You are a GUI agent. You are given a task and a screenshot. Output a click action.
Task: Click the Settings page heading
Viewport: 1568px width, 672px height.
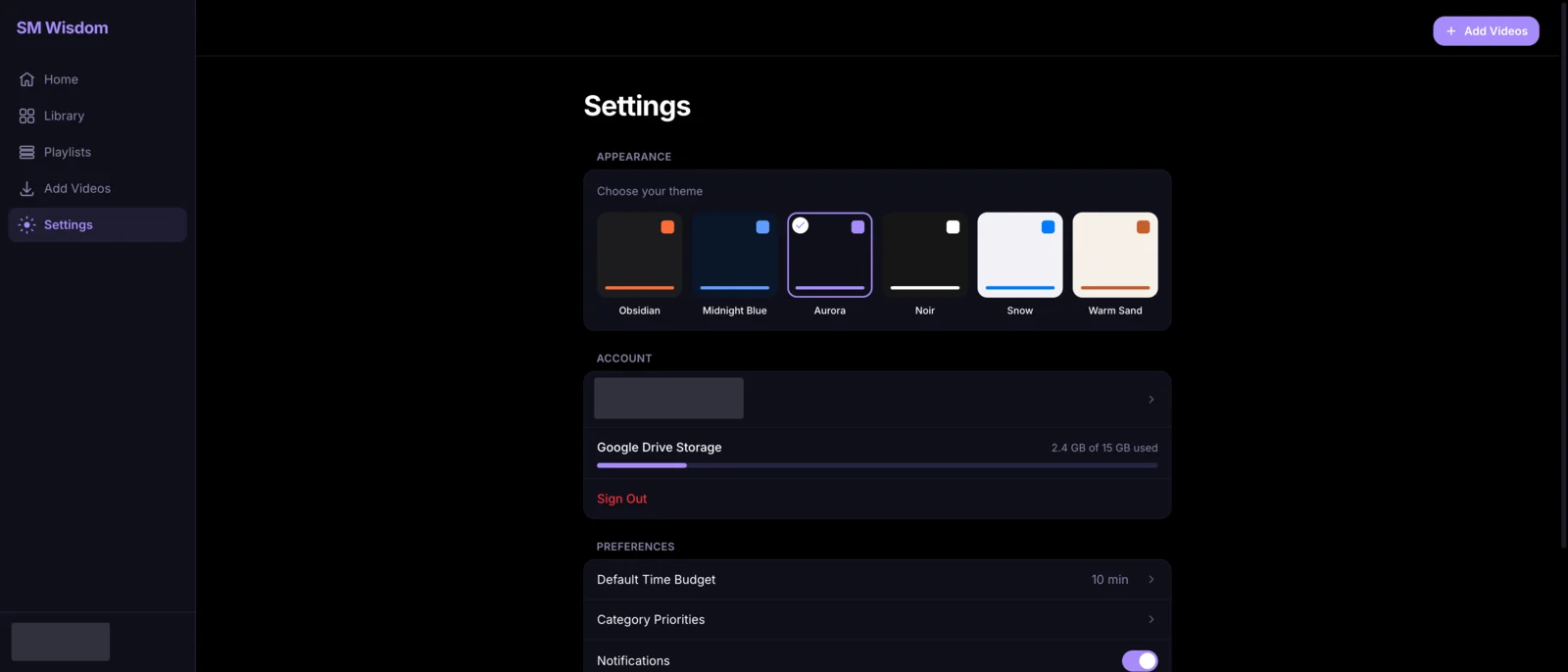click(637, 106)
